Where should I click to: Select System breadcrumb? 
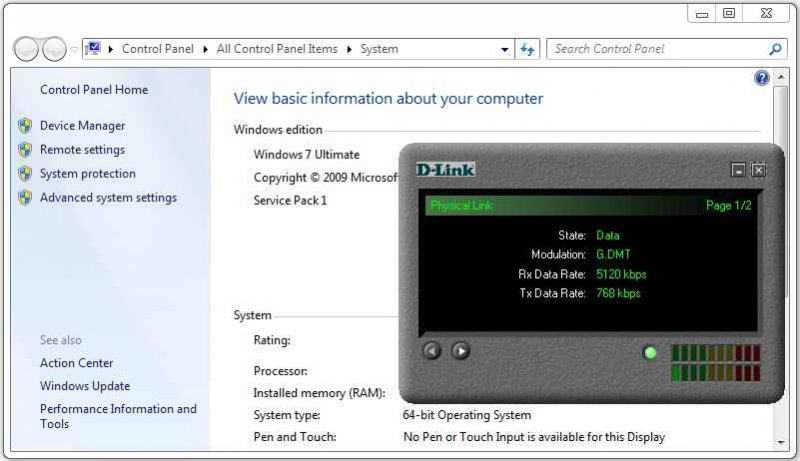click(379, 49)
